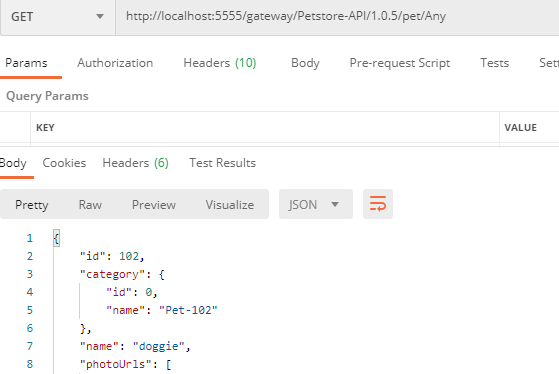Switch to the Params tab
Viewport: 559px width, 374px height.
[26, 63]
